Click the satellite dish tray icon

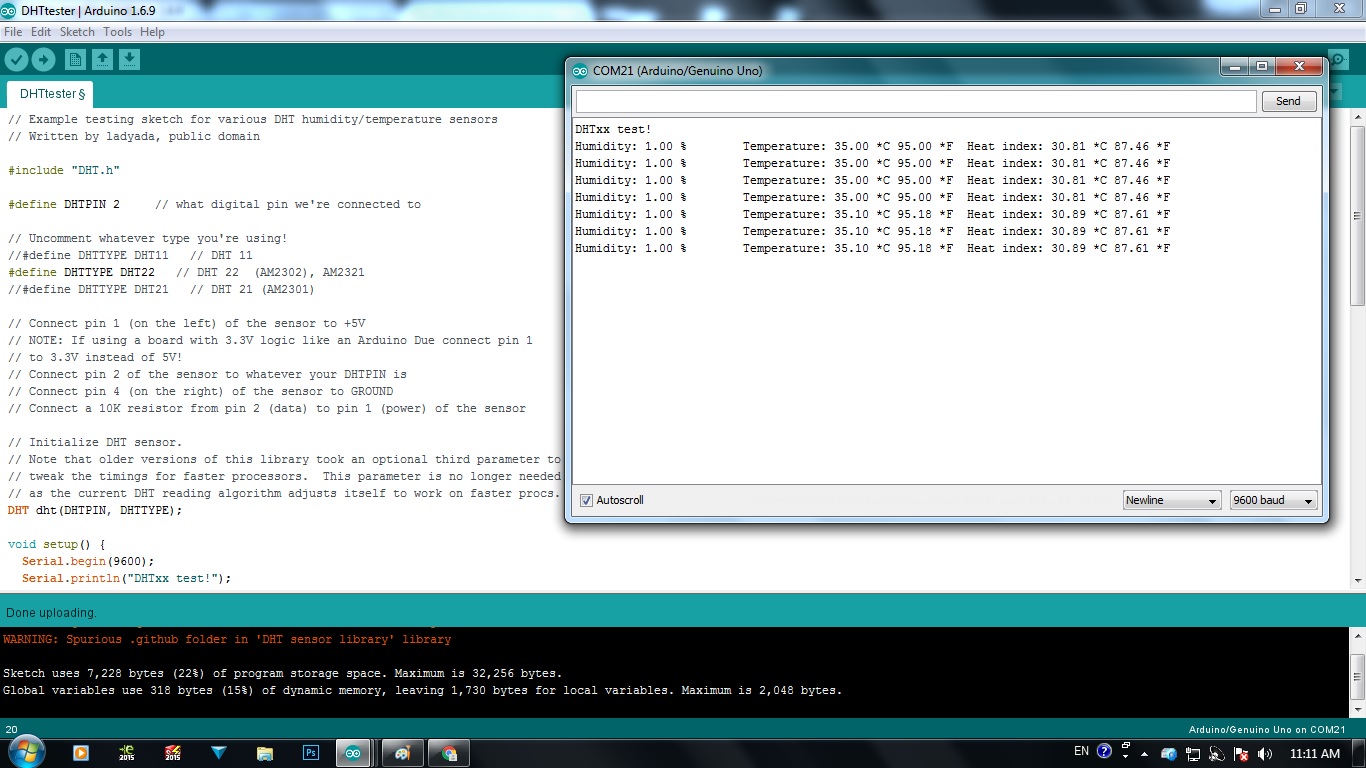pos(1217,753)
